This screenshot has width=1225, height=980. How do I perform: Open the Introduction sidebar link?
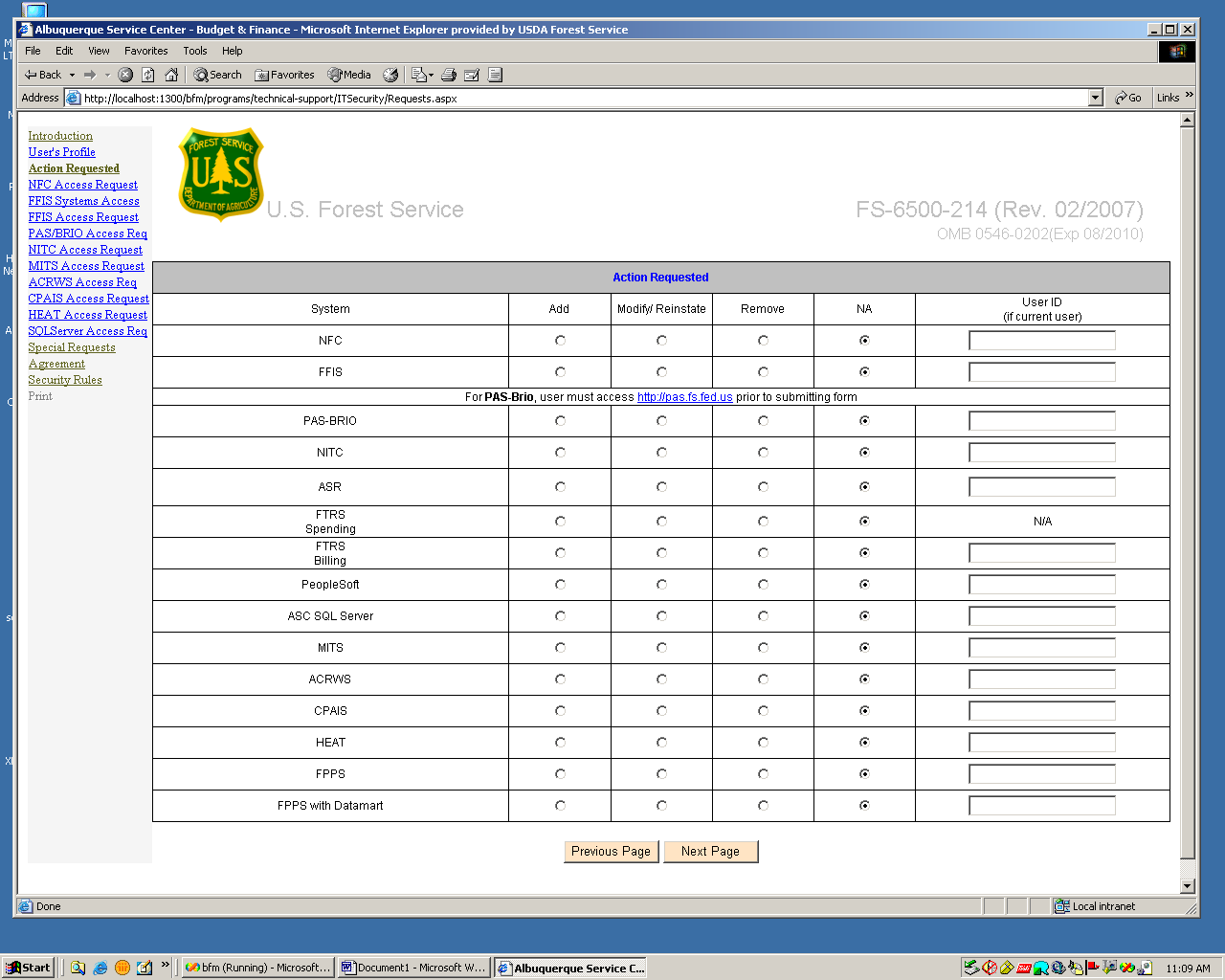pyautogui.click(x=60, y=136)
